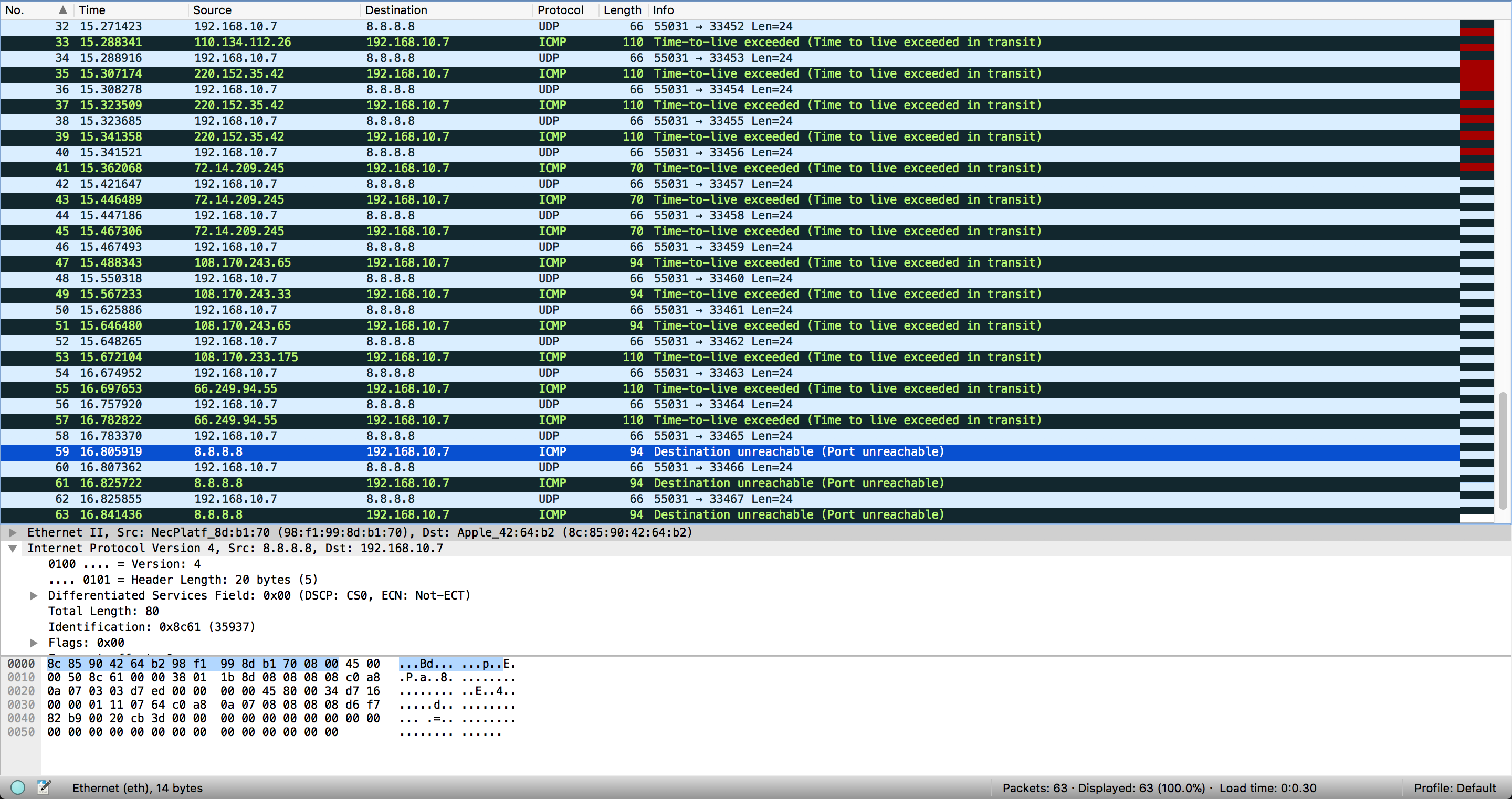Image resolution: width=1512 pixels, height=799 pixels.
Task: Click Identification: 0x8c61 detail row
Action: pos(152,627)
